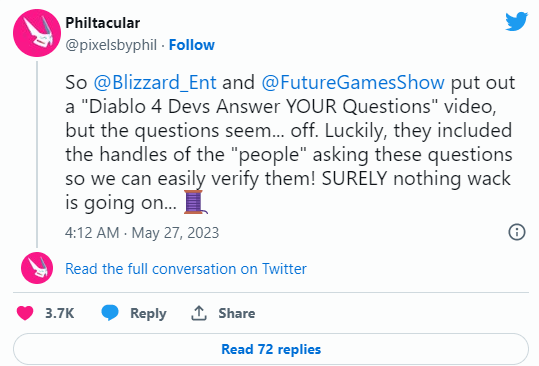Click the Philtacular display name
The height and width of the screenshot is (366, 539).
102,23
